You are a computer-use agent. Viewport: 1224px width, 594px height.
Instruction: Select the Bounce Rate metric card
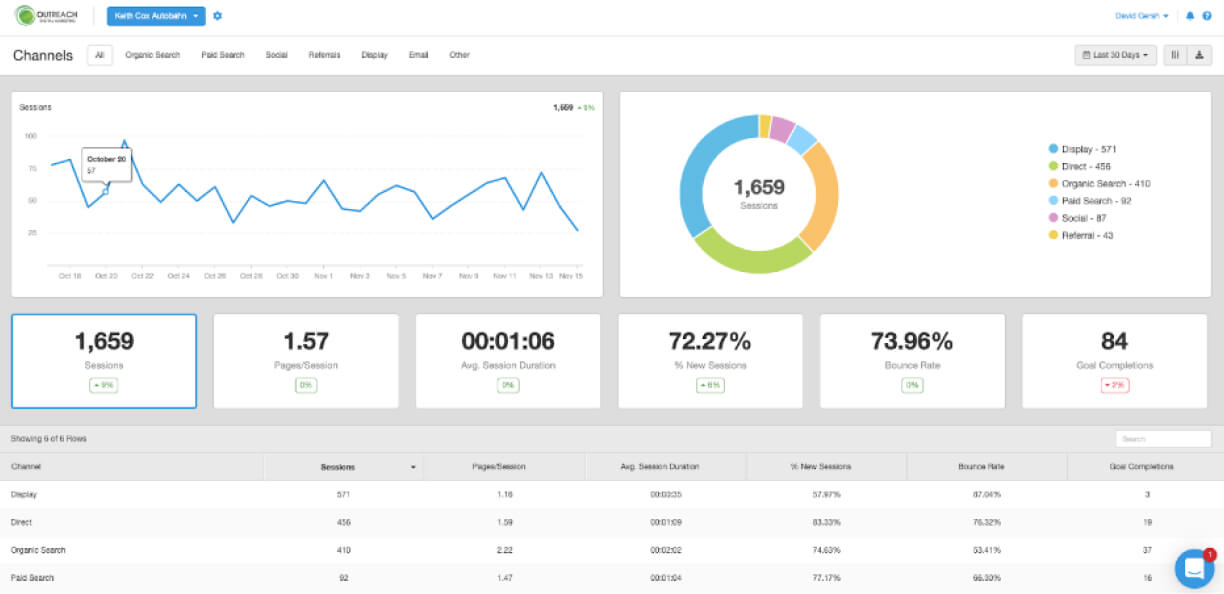tap(912, 361)
